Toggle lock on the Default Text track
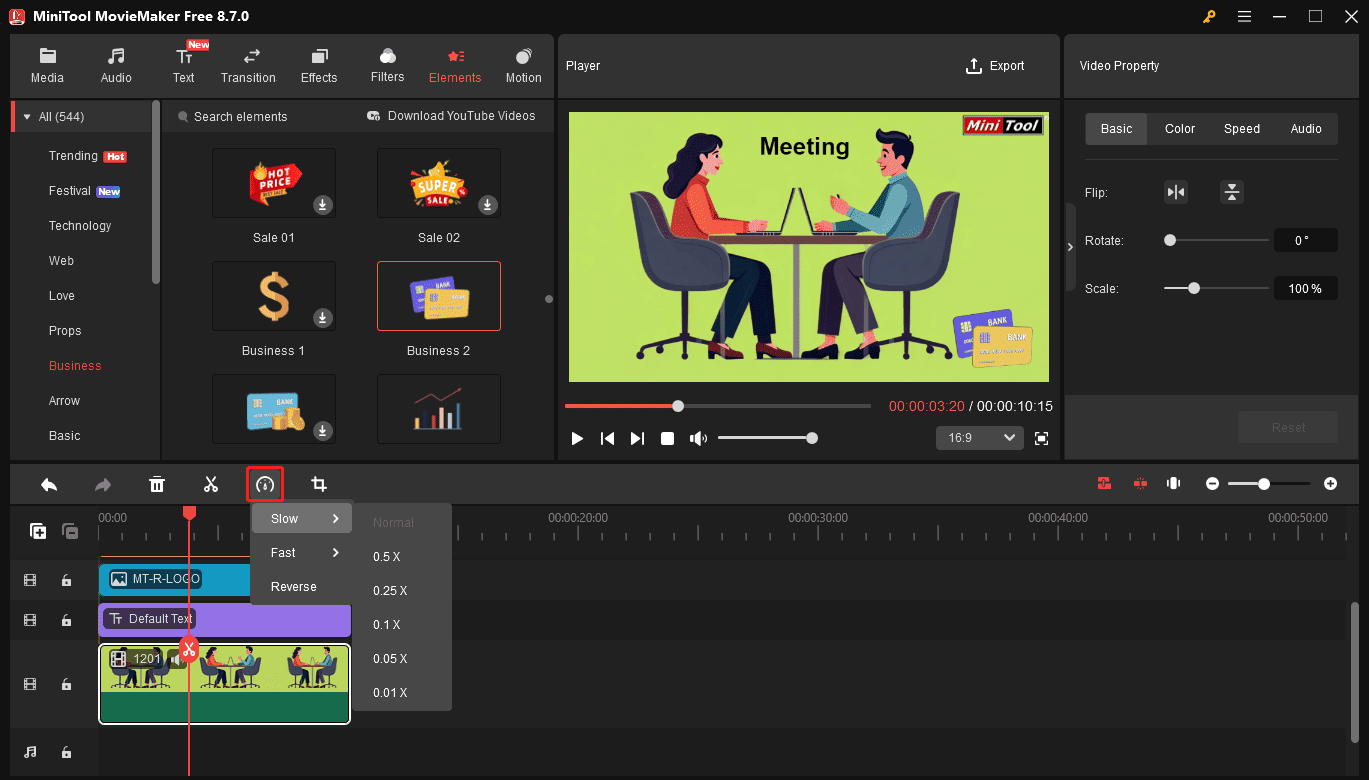 66,621
